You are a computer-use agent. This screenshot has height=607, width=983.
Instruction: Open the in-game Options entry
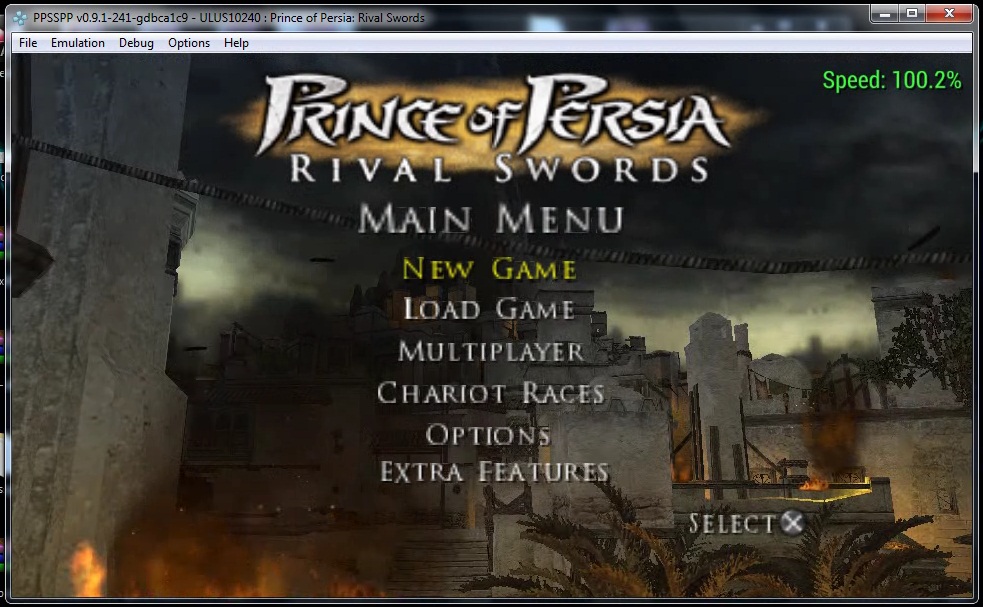(488, 434)
